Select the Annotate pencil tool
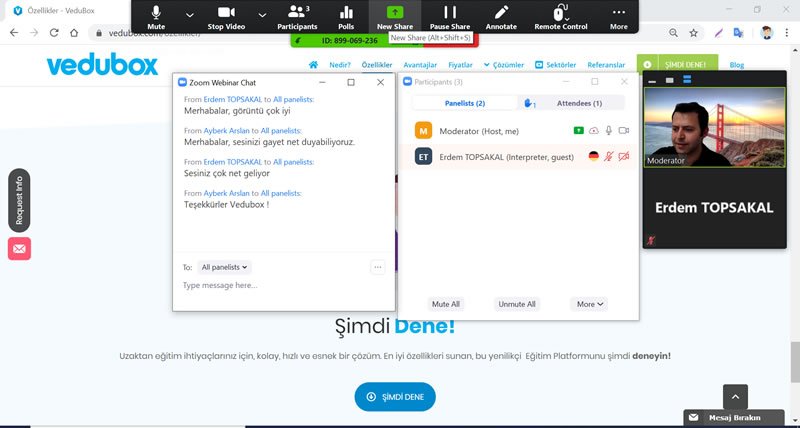 [x=501, y=11]
